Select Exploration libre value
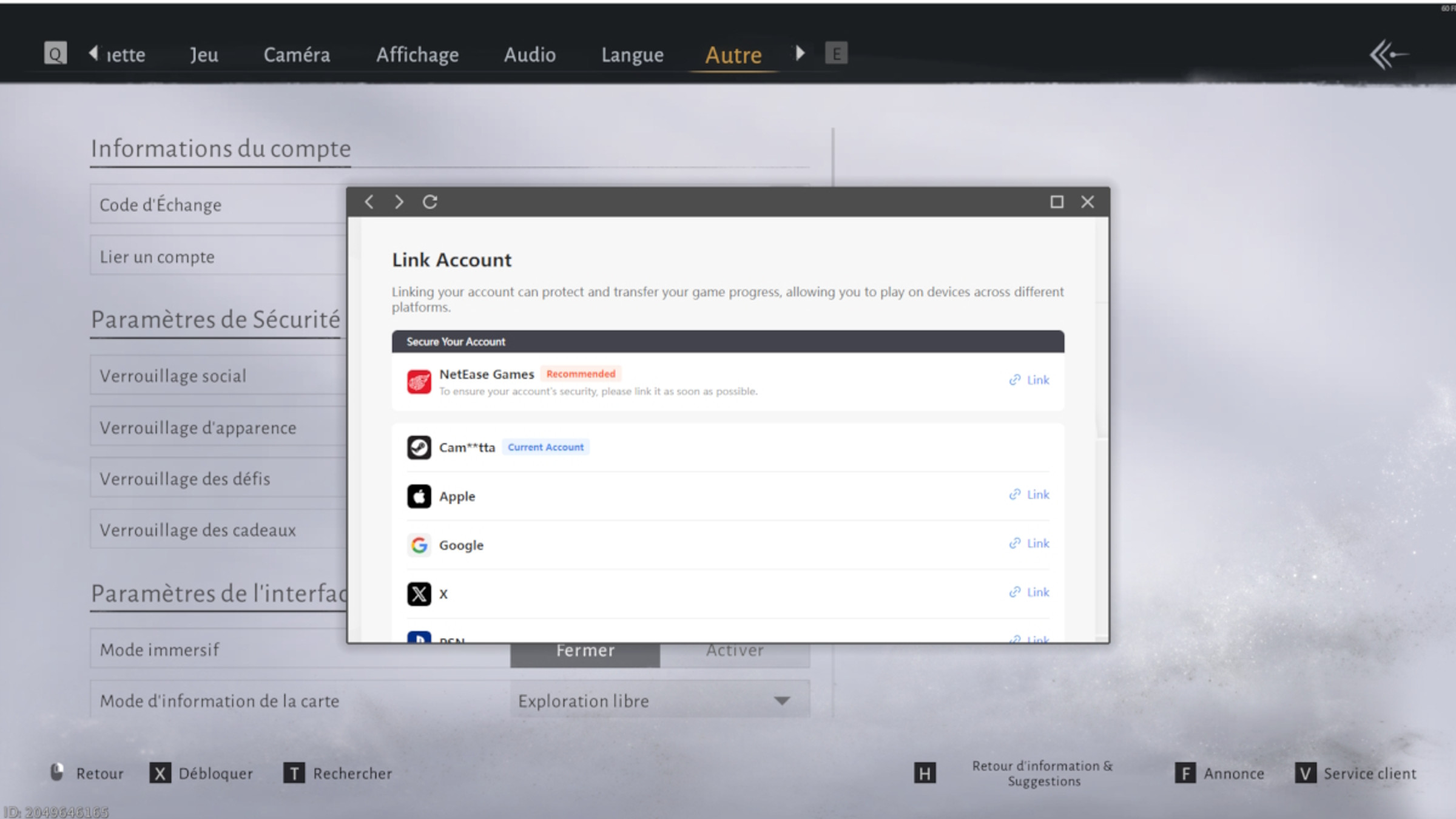 click(x=583, y=701)
